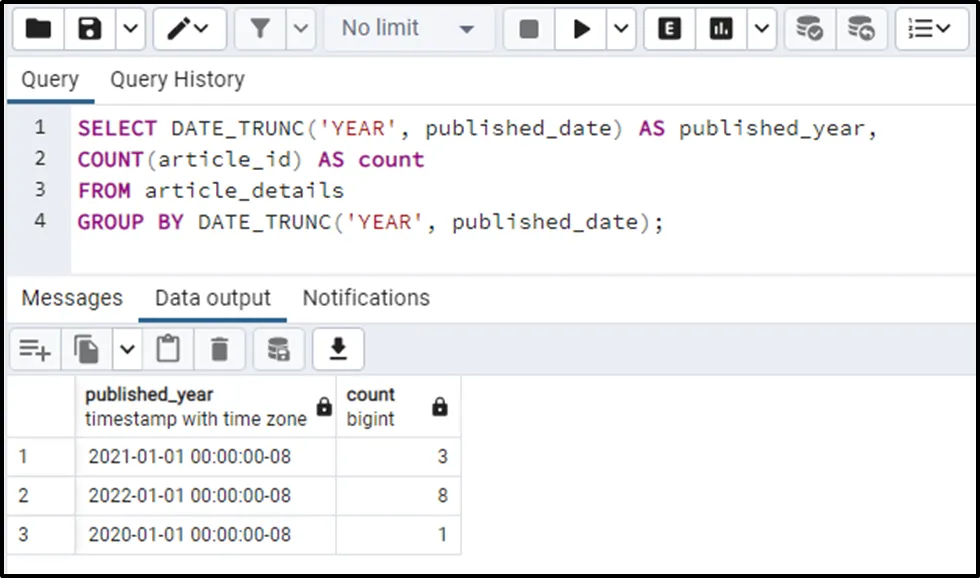
Task: Stop the running query with the square icon
Action: 529,29
